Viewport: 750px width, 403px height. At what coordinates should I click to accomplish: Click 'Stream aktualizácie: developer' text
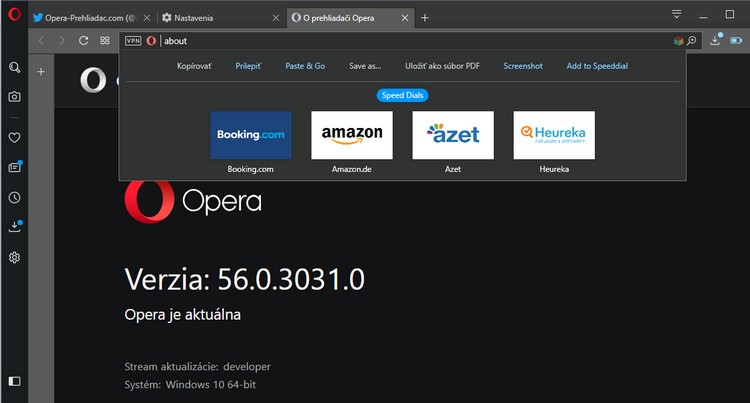198,367
